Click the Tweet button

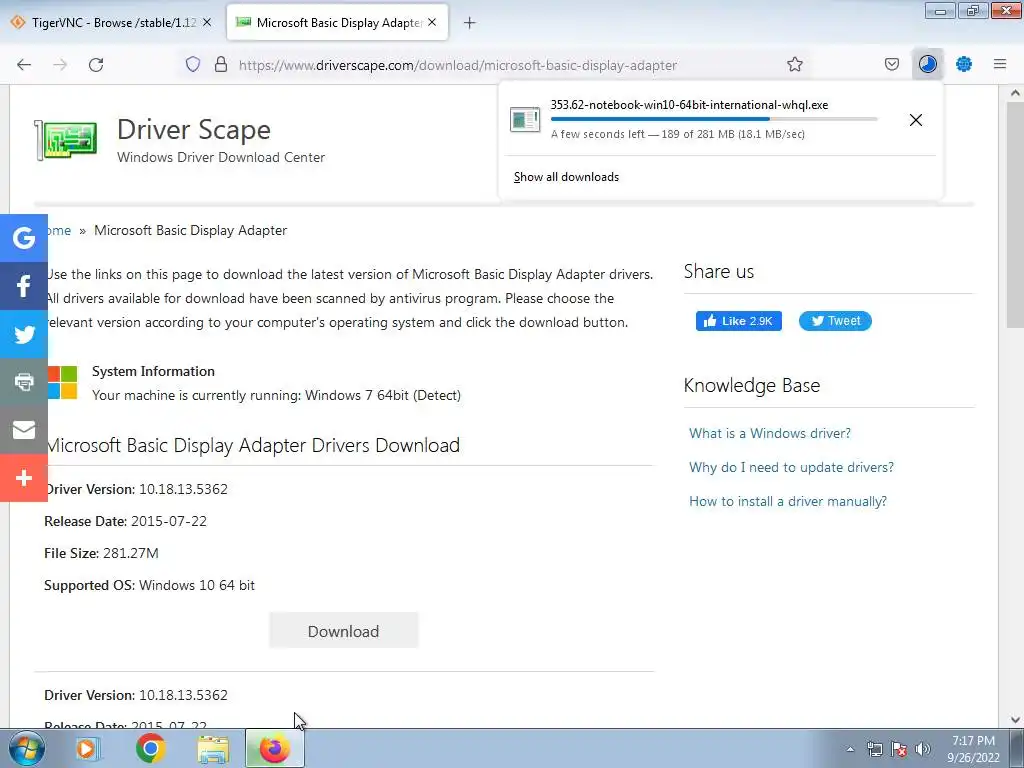point(835,321)
